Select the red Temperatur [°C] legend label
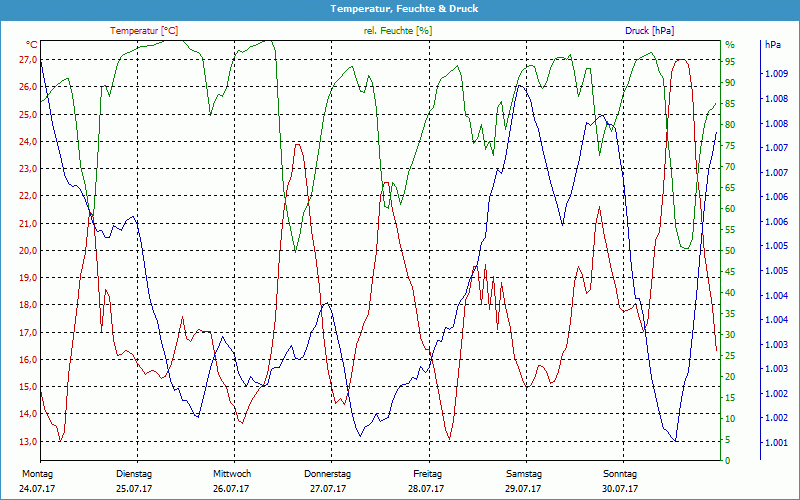This screenshot has height=500, width=800. point(144,31)
